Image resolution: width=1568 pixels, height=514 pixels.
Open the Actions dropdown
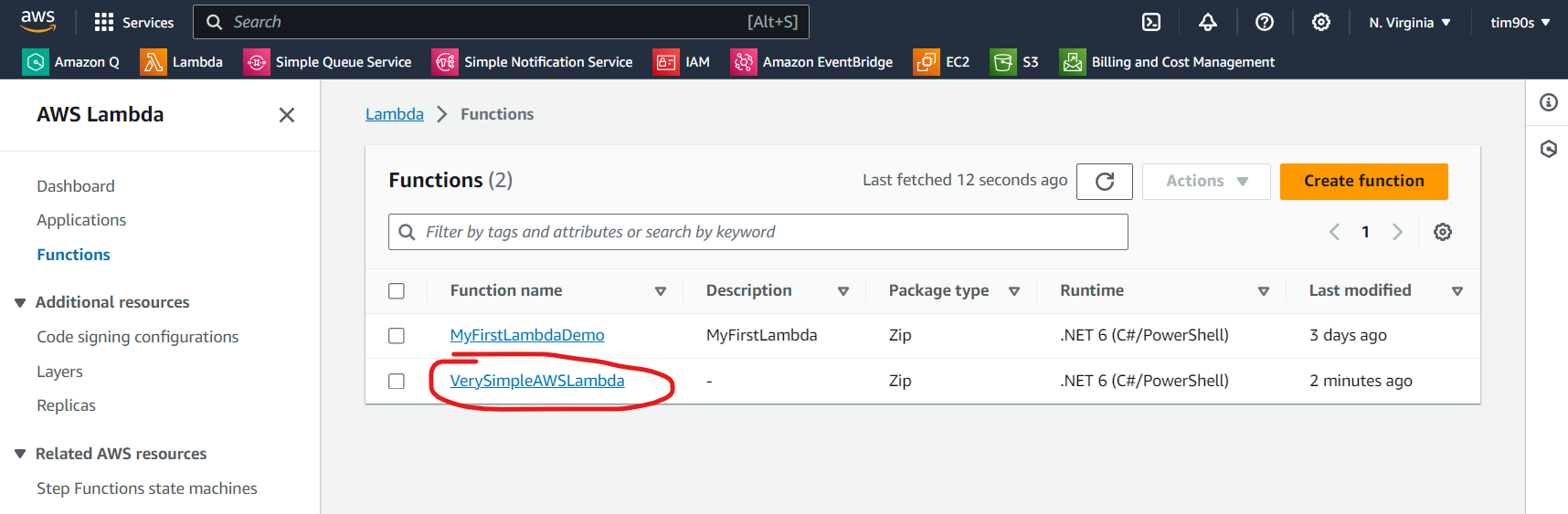1206,182
